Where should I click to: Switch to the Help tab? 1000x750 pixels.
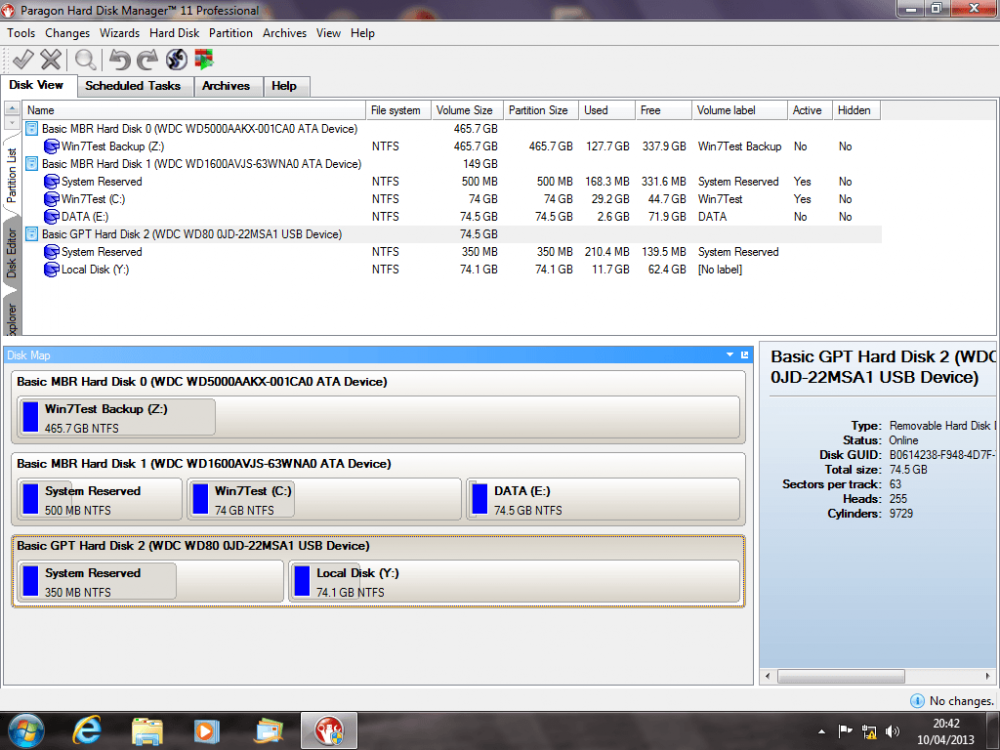(x=284, y=86)
